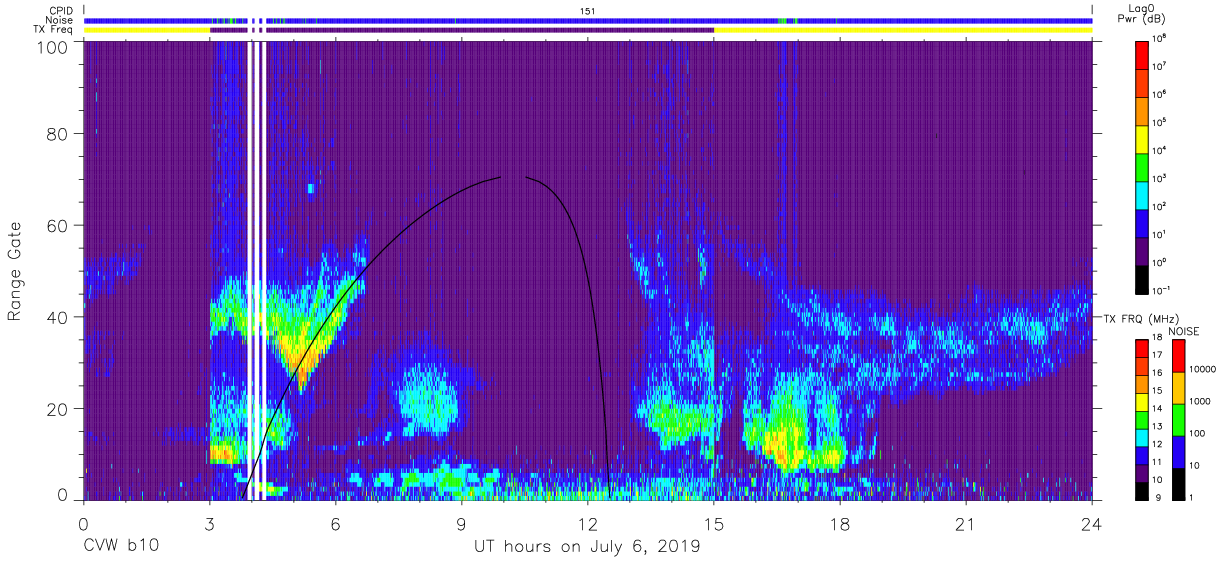Click the 14 tick on TX FRQ colorbar

click(x=1158, y=410)
